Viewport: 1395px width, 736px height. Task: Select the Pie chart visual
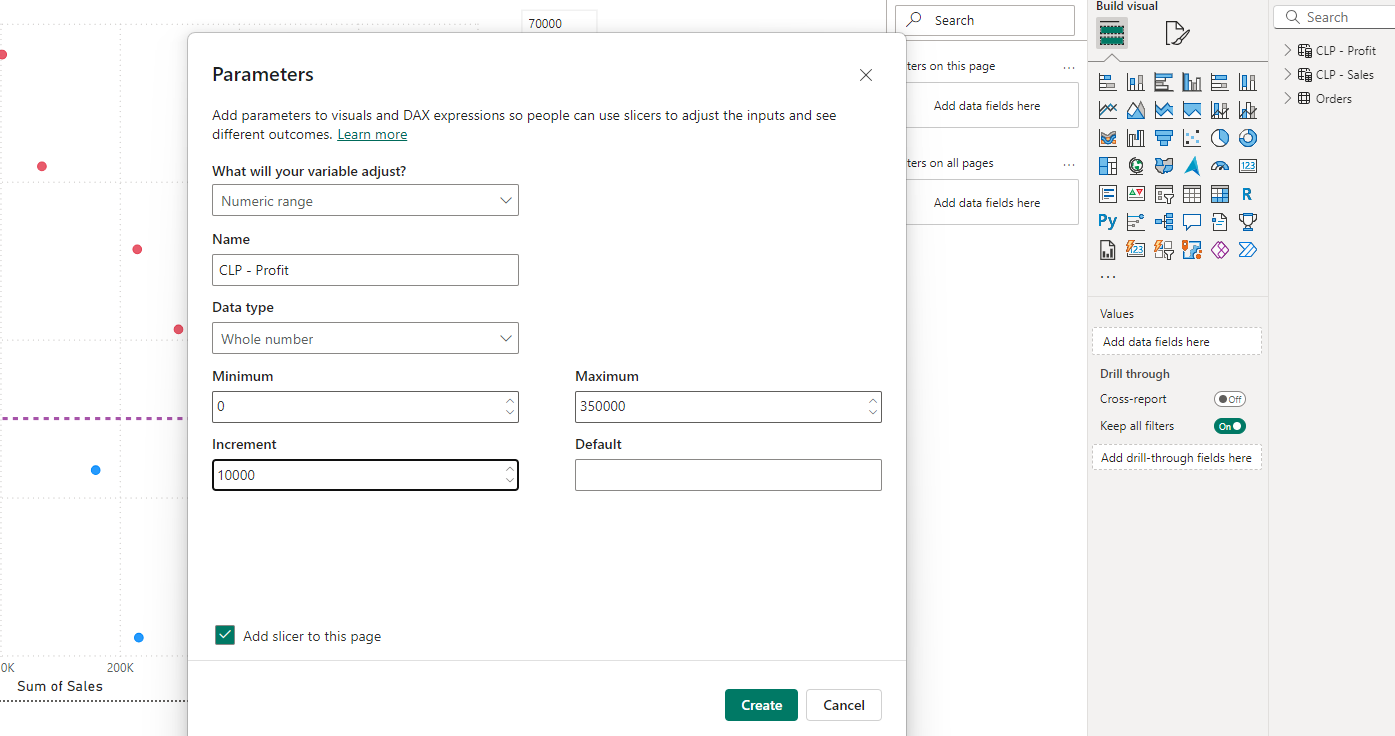[x=1219, y=138]
